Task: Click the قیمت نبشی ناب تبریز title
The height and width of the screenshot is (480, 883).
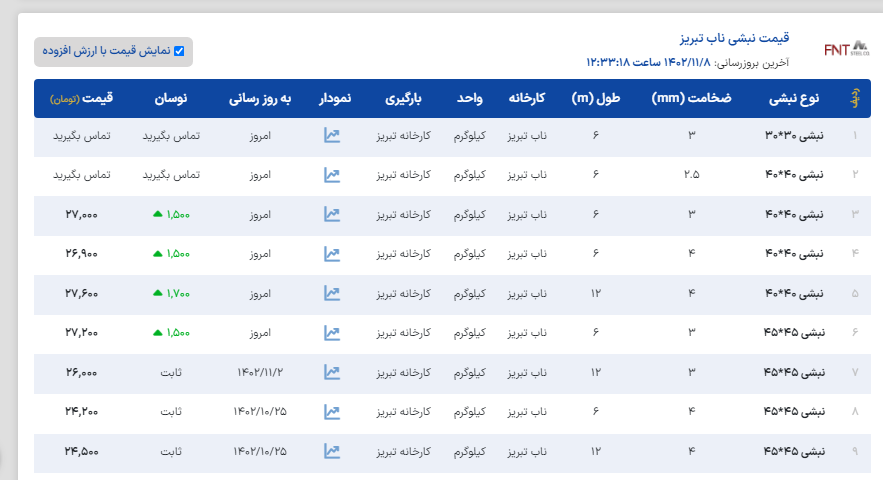Action: pos(734,39)
